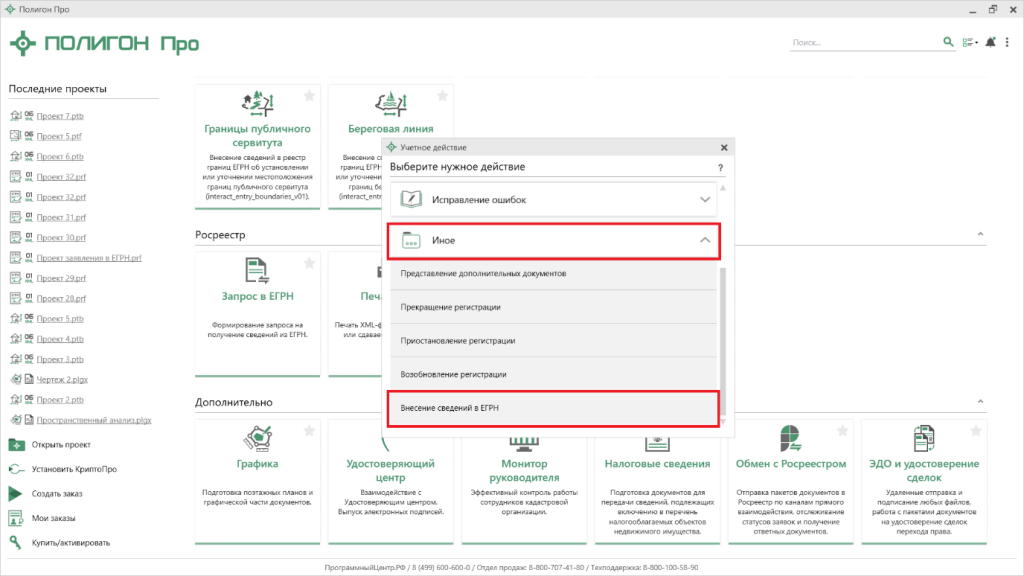Open recent project Проект 5.ptf
The image size is (1024, 576).
pyautogui.click(x=59, y=136)
